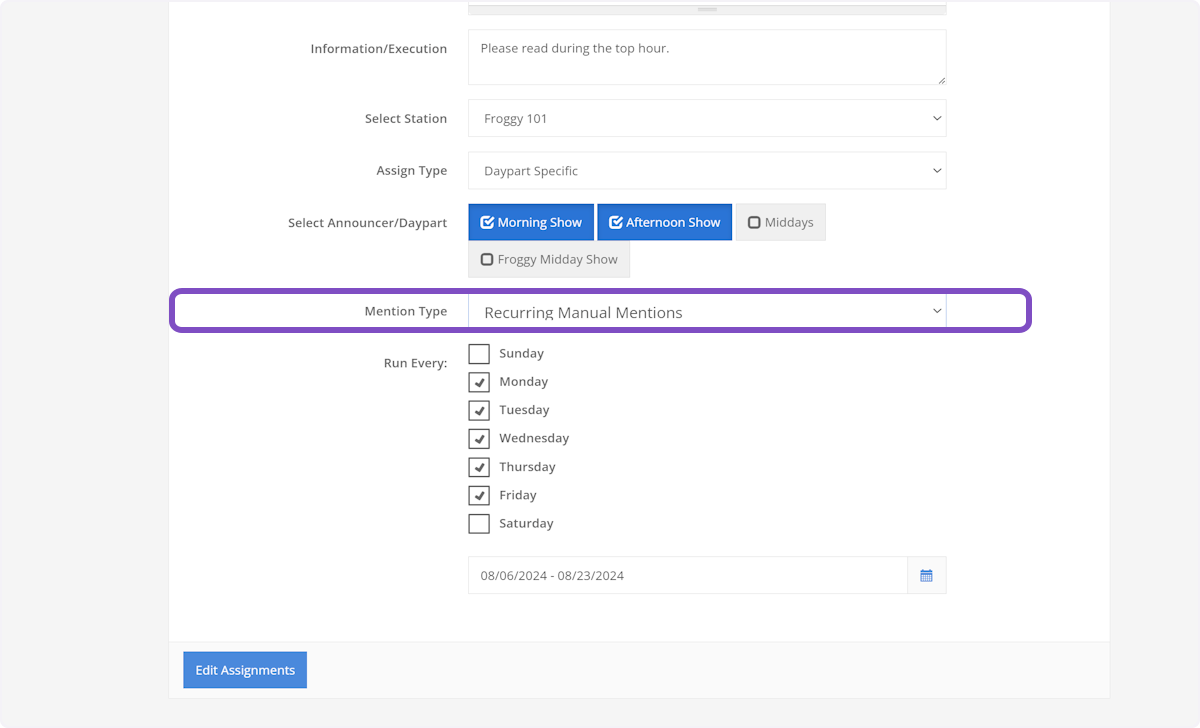Click the Edit Assignments button

(x=245, y=670)
